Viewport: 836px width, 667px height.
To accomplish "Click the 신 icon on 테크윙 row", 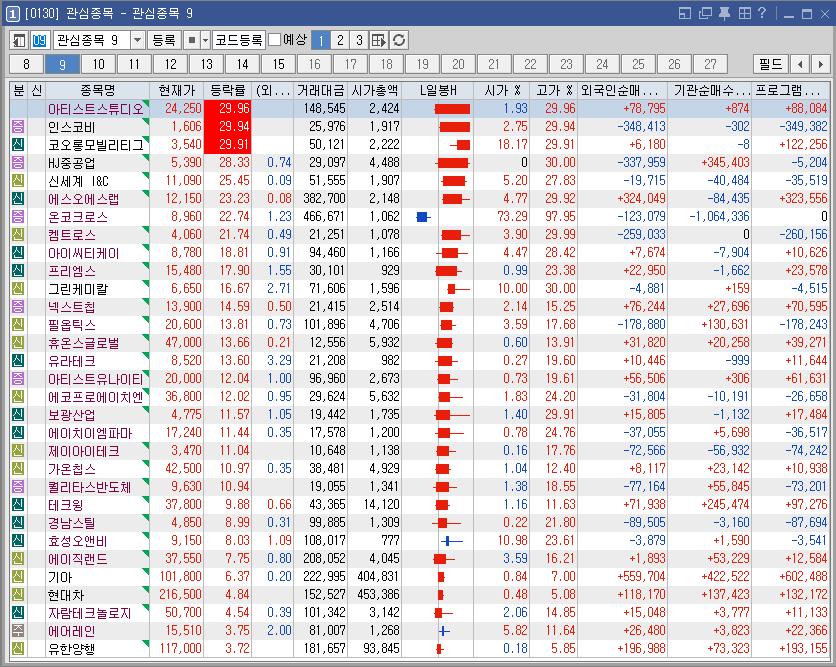I will click(18, 504).
